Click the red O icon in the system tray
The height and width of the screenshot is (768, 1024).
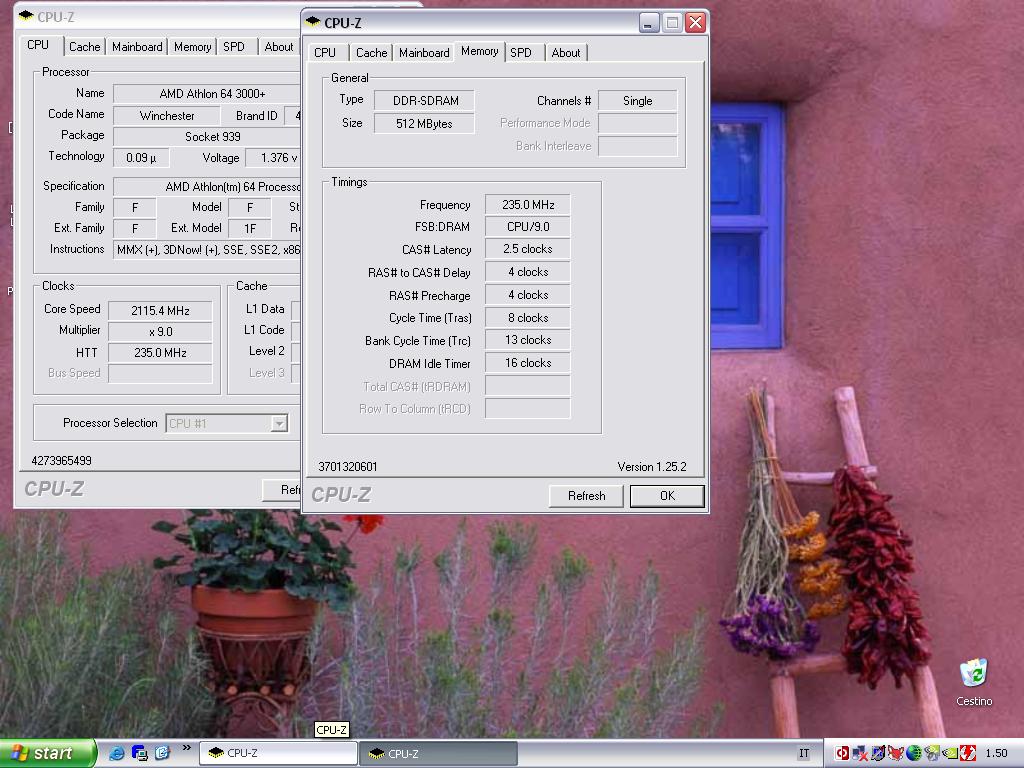tap(842, 753)
